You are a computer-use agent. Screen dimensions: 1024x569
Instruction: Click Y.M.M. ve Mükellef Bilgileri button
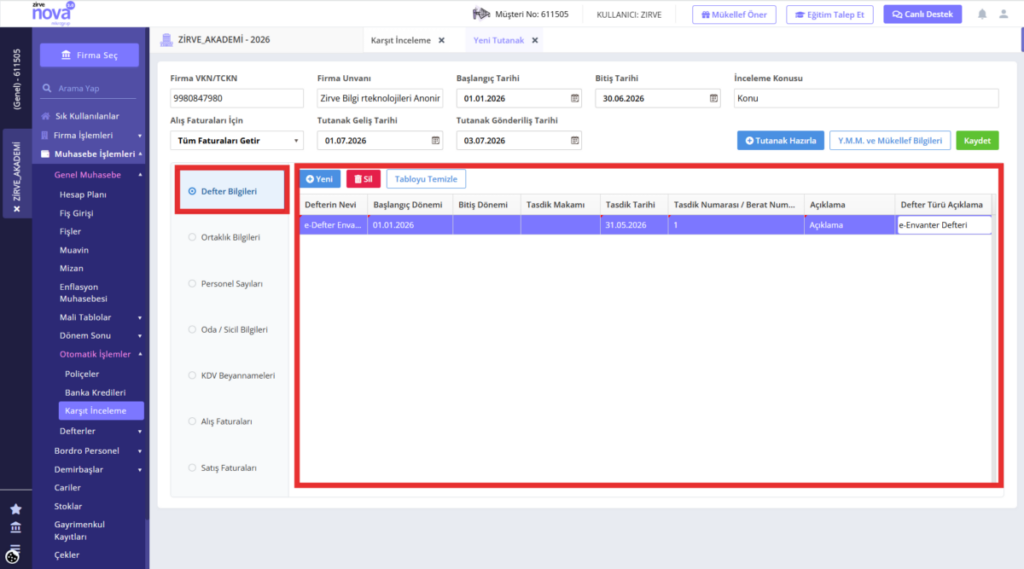pyautogui.click(x=889, y=140)
